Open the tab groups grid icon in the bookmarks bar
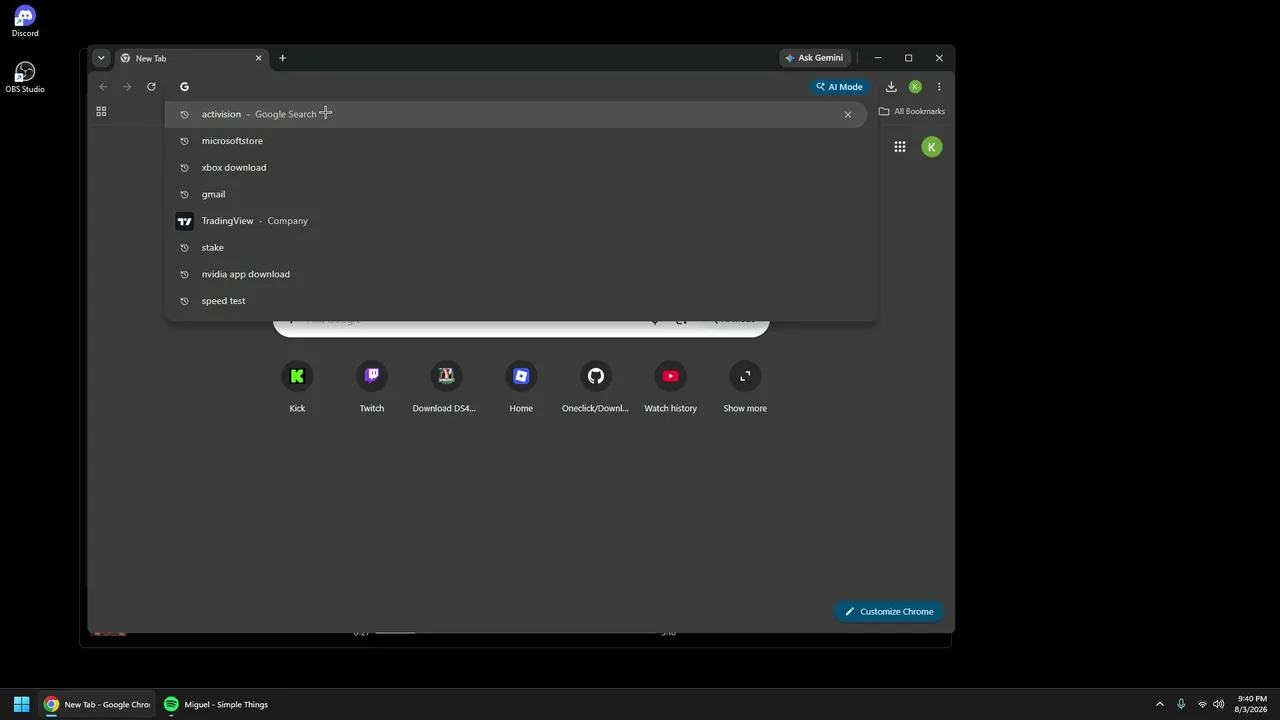The width and height of the screenshot is (1280, 720). coord(101,111)
